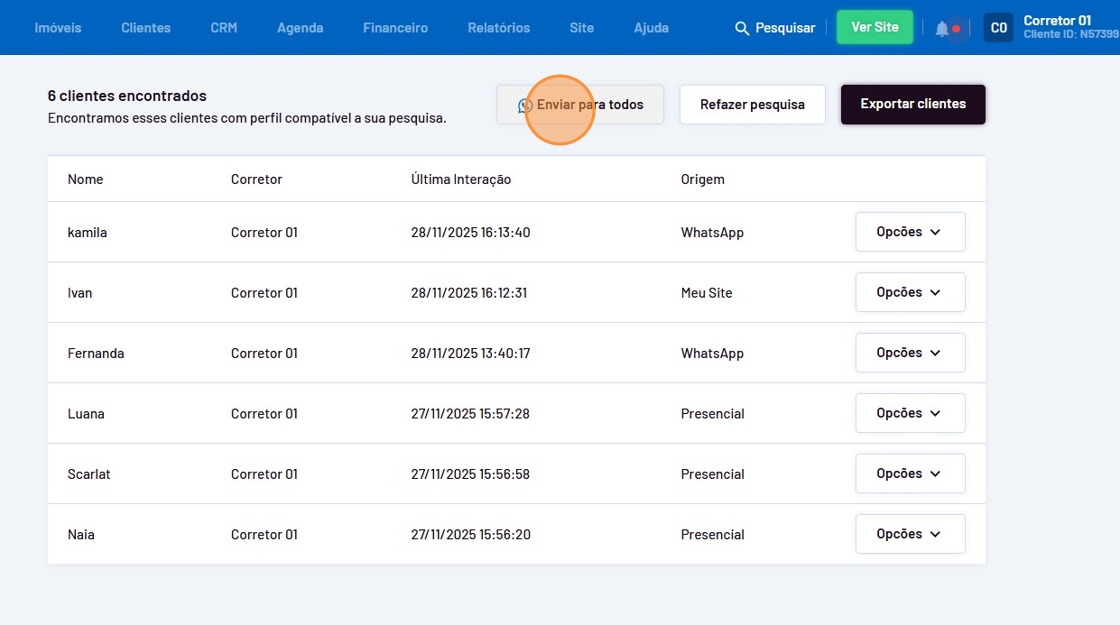The height and width of the screenshot is (625, 1120).
Task: Click WhatsApp icon on Enviar para todos
Action: coord(525,105)
